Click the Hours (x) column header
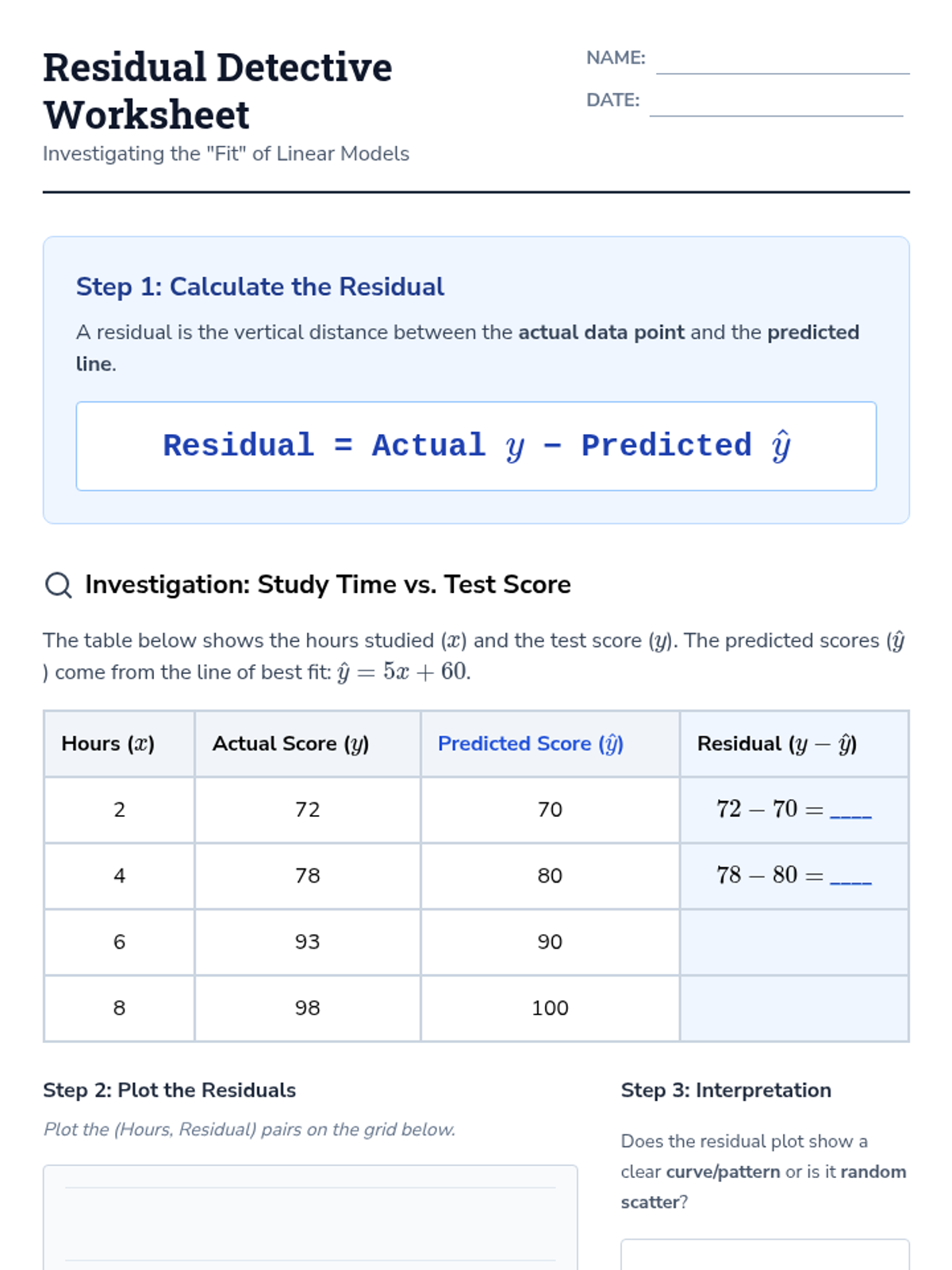 (108, 744)
